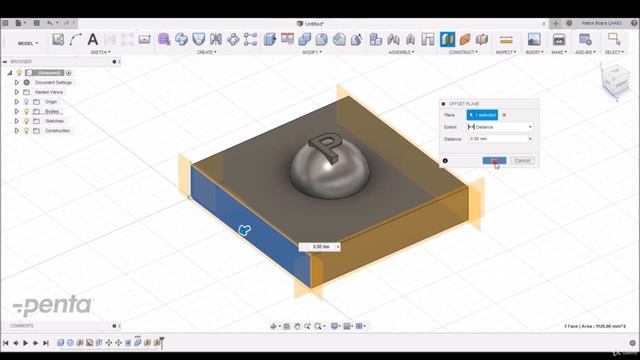
Task: Click the 3D Print icon in Make
Action: pos(559,39)
